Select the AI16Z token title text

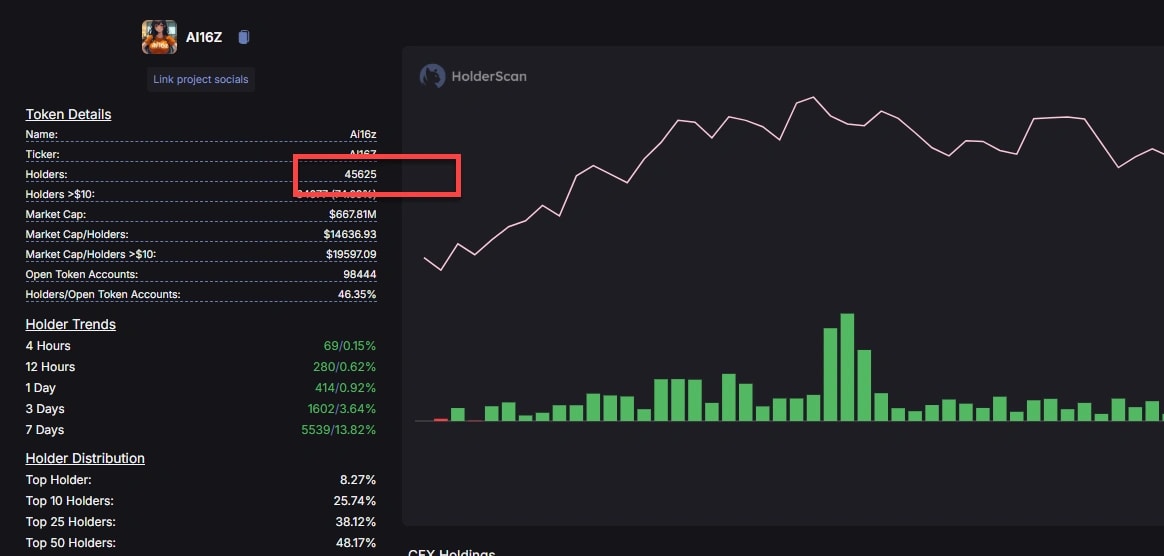click(x=204, y=37)
